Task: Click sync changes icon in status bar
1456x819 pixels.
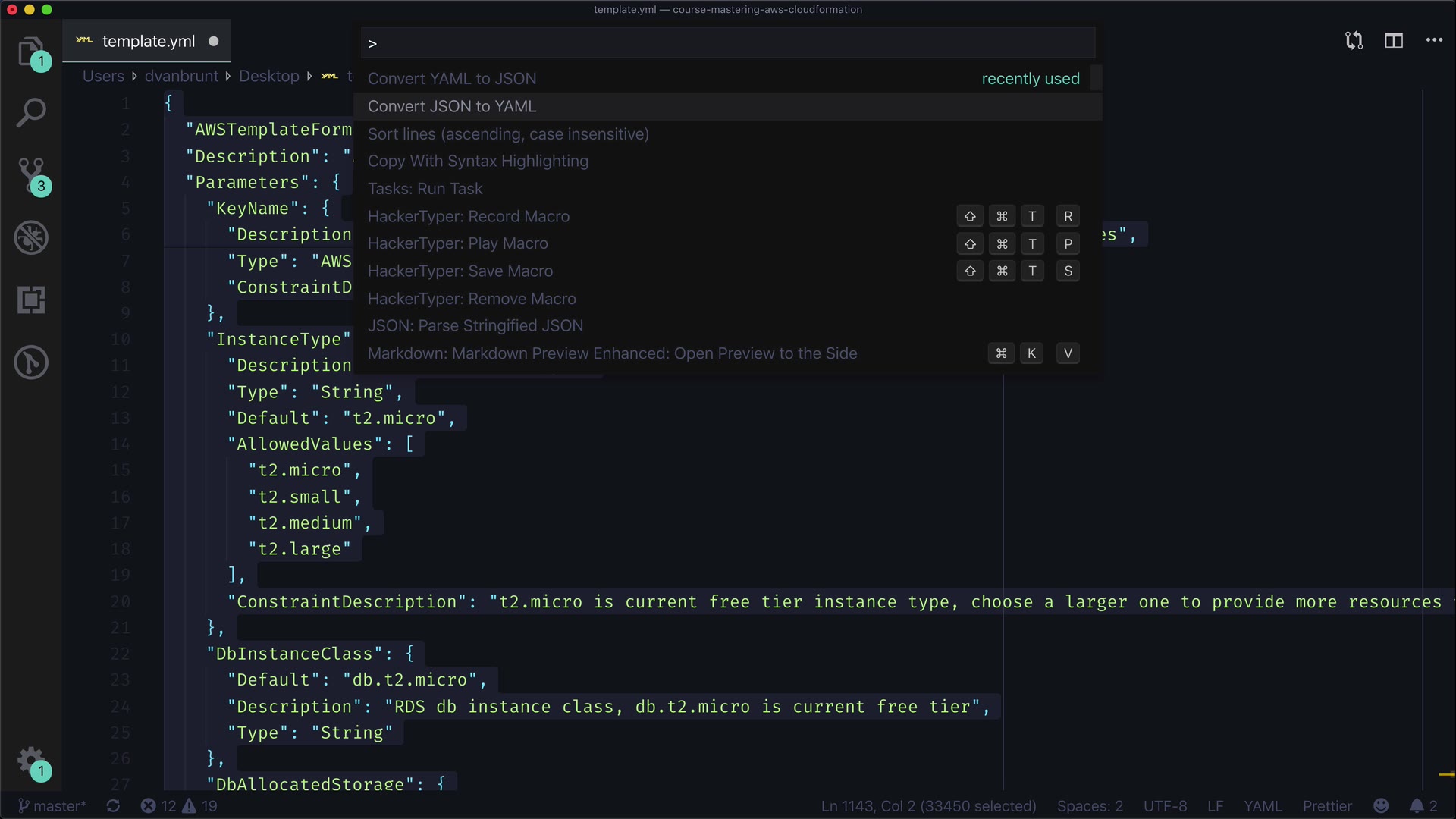Action: [113, 806]
